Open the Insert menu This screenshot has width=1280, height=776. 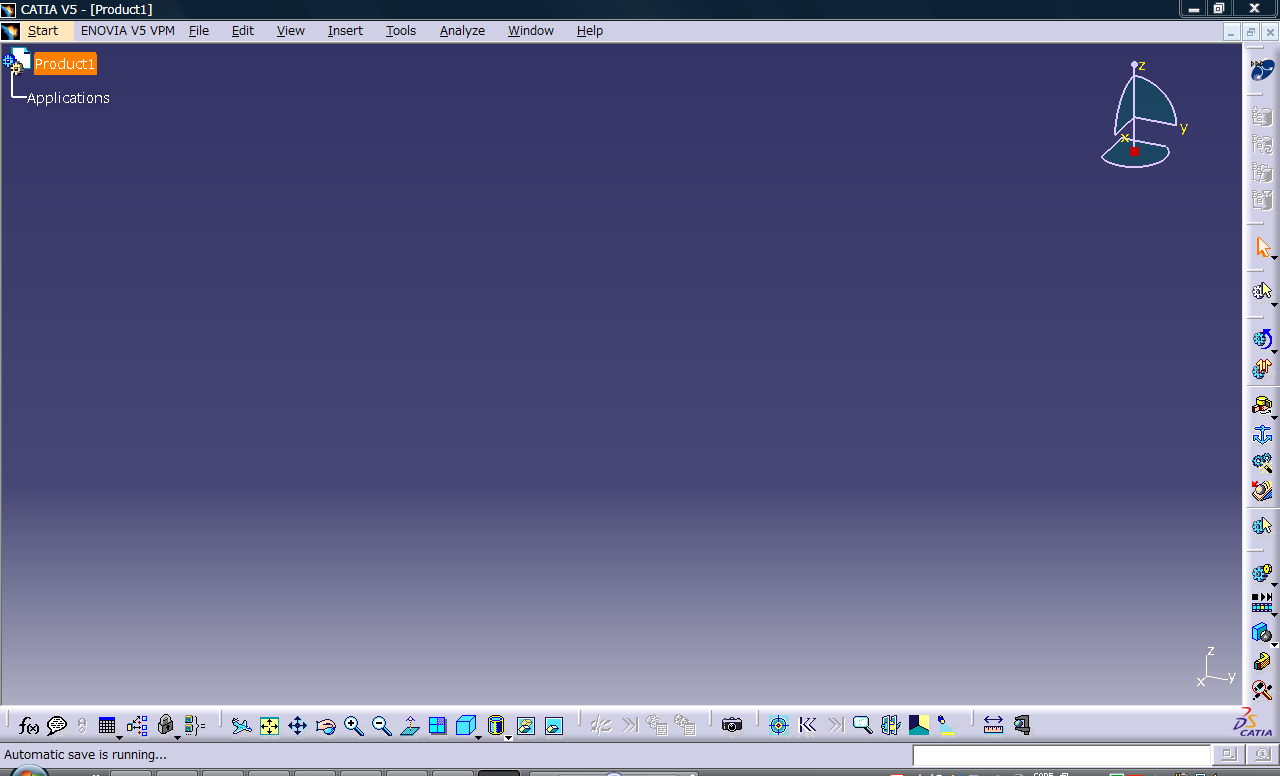coord(345,31)
